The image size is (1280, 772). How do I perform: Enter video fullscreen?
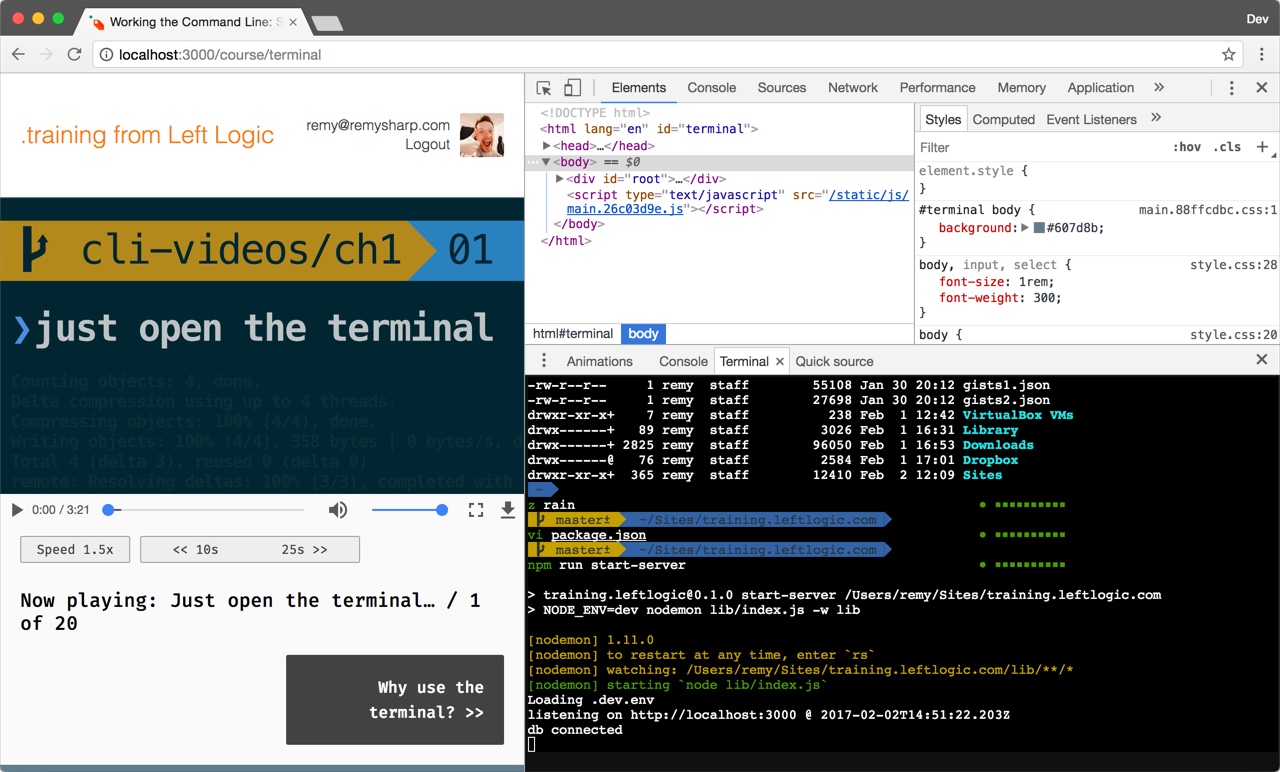476,510
